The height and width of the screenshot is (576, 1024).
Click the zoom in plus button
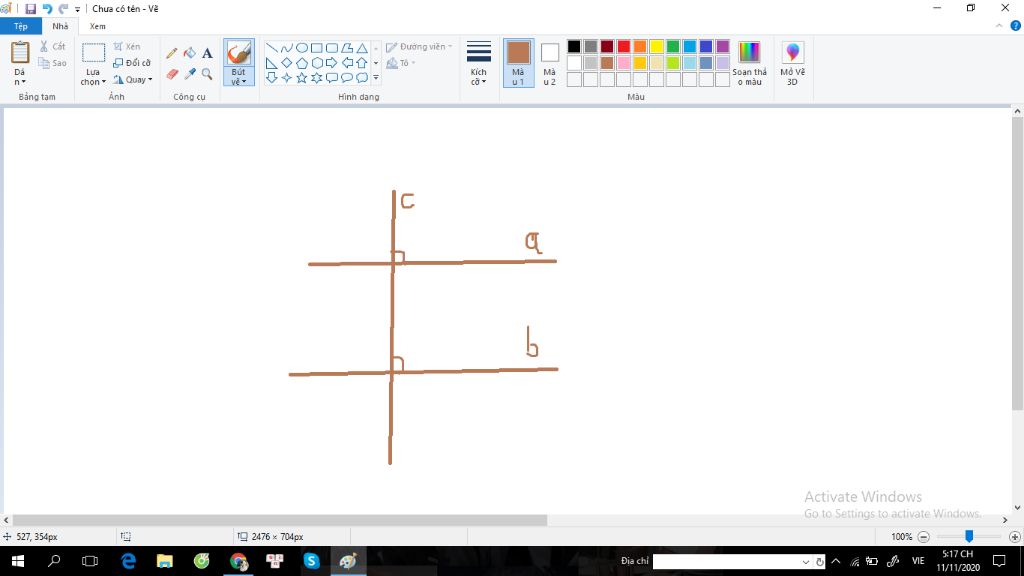point(1014,537)
